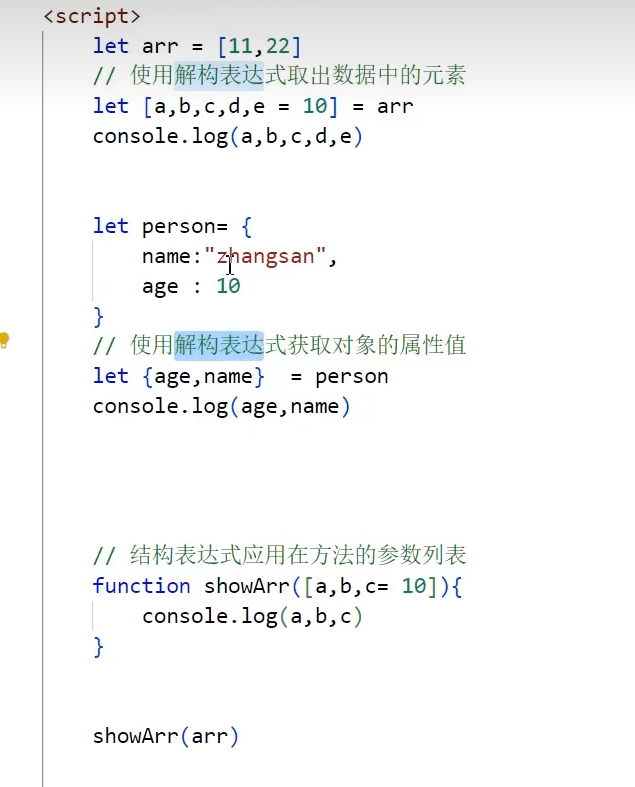
Task: Click the line 'age : 10'
Action: [191, 287]
